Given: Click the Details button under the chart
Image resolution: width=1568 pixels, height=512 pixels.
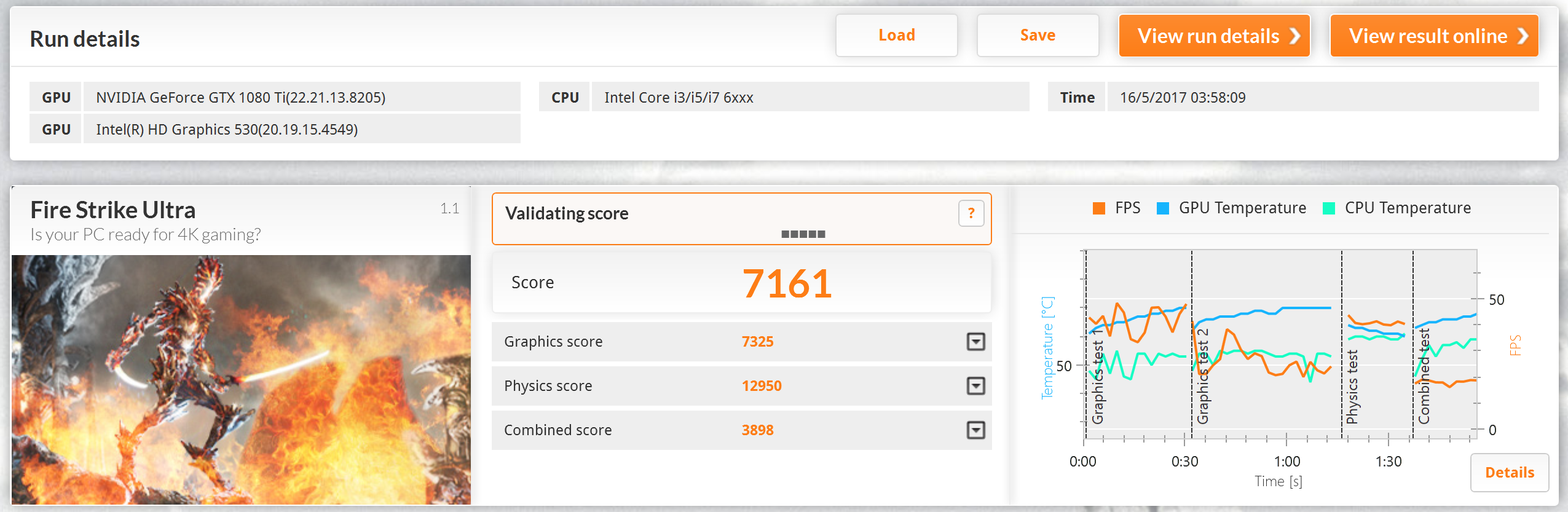Looking at the screenshot, I should click(x=1509, y=472).
